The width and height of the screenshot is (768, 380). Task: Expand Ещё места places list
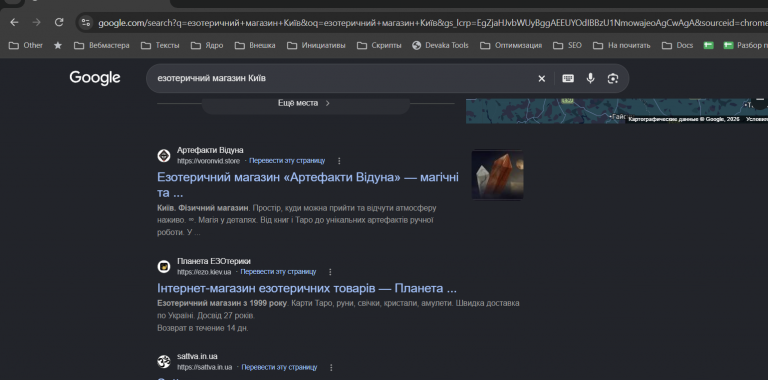pyautogui.click(x=306, y=103)
